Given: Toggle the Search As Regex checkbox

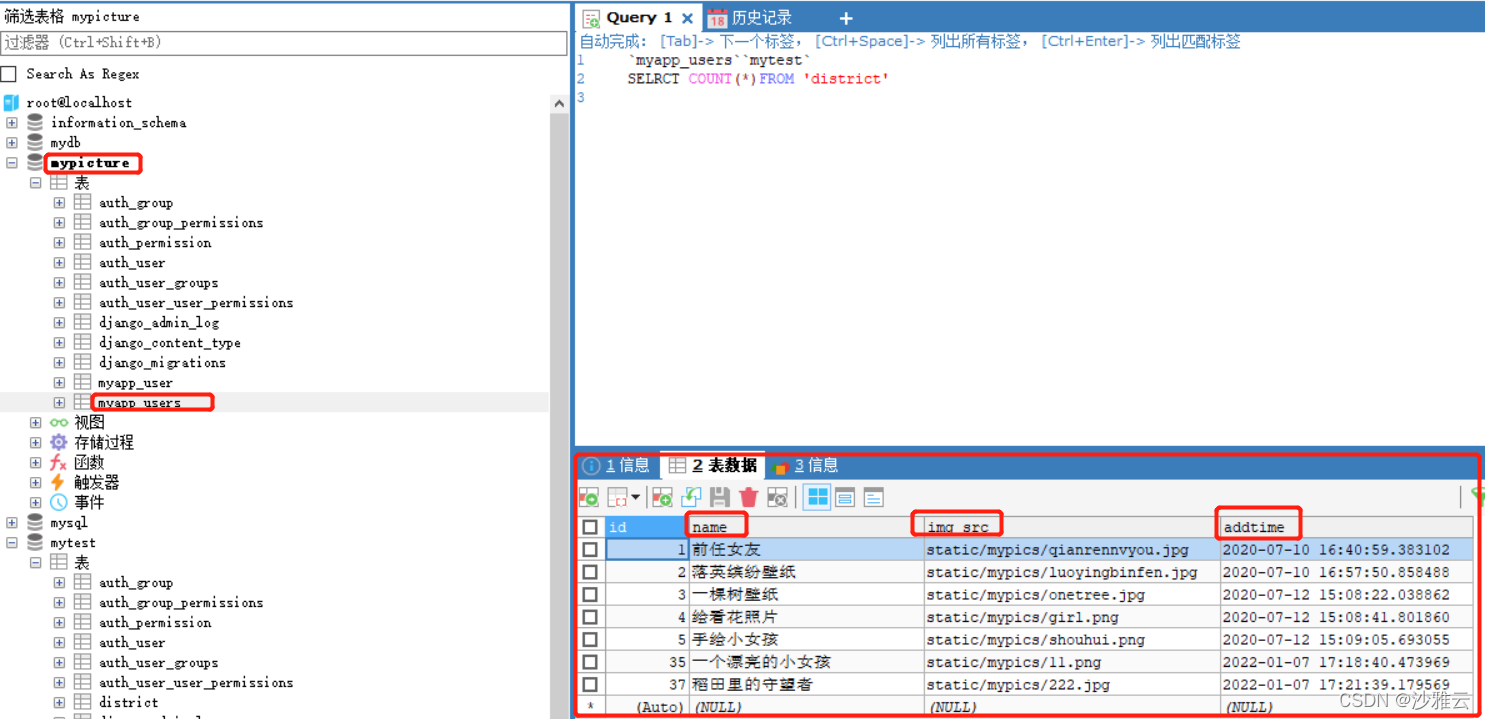Looking at the screenshot, I should pyautogui.click(x=9, y=74).
